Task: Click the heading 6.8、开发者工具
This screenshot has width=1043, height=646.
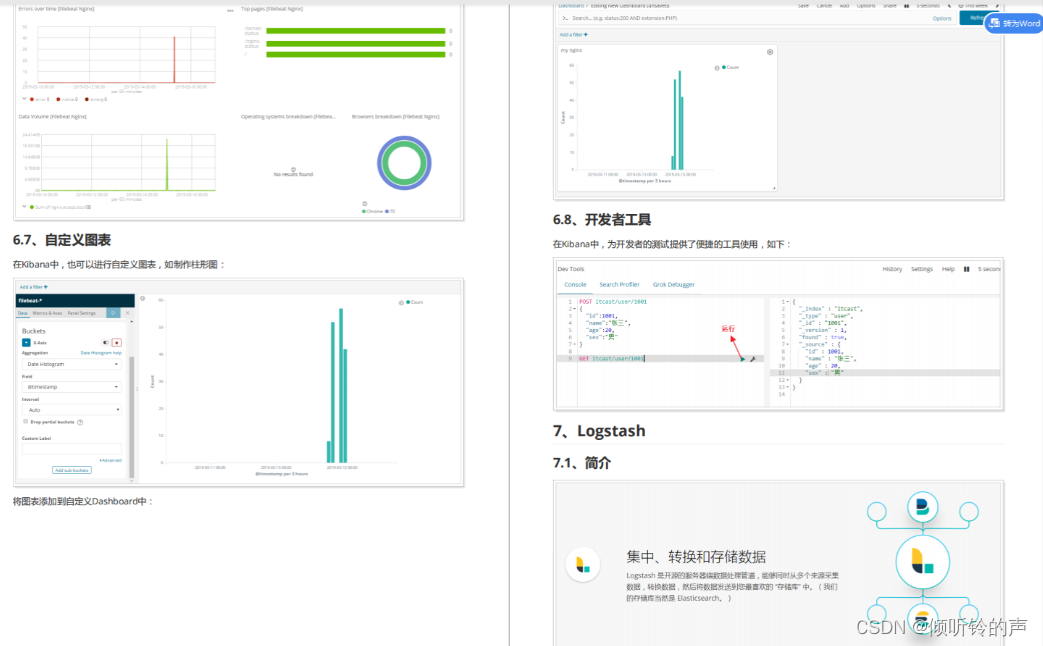Action: [x=601, y=220]
